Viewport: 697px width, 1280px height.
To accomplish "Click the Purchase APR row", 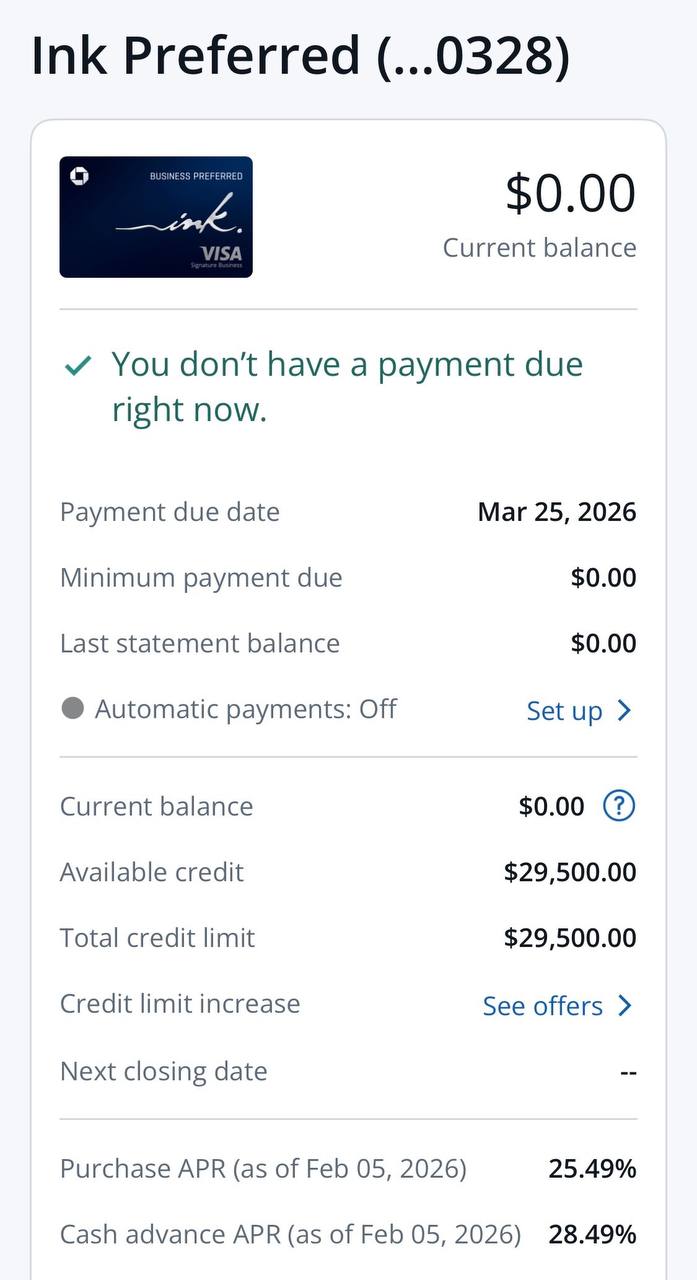I will pos(348,1168).
